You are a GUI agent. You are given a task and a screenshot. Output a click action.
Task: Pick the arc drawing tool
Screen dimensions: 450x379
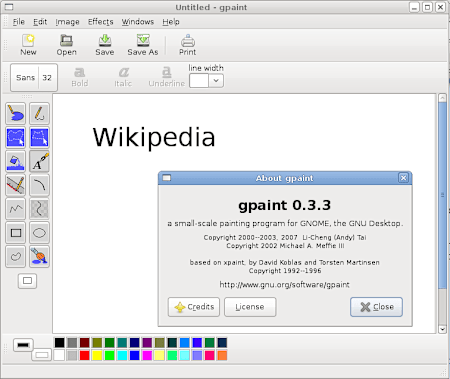click(x=39, y=185)
